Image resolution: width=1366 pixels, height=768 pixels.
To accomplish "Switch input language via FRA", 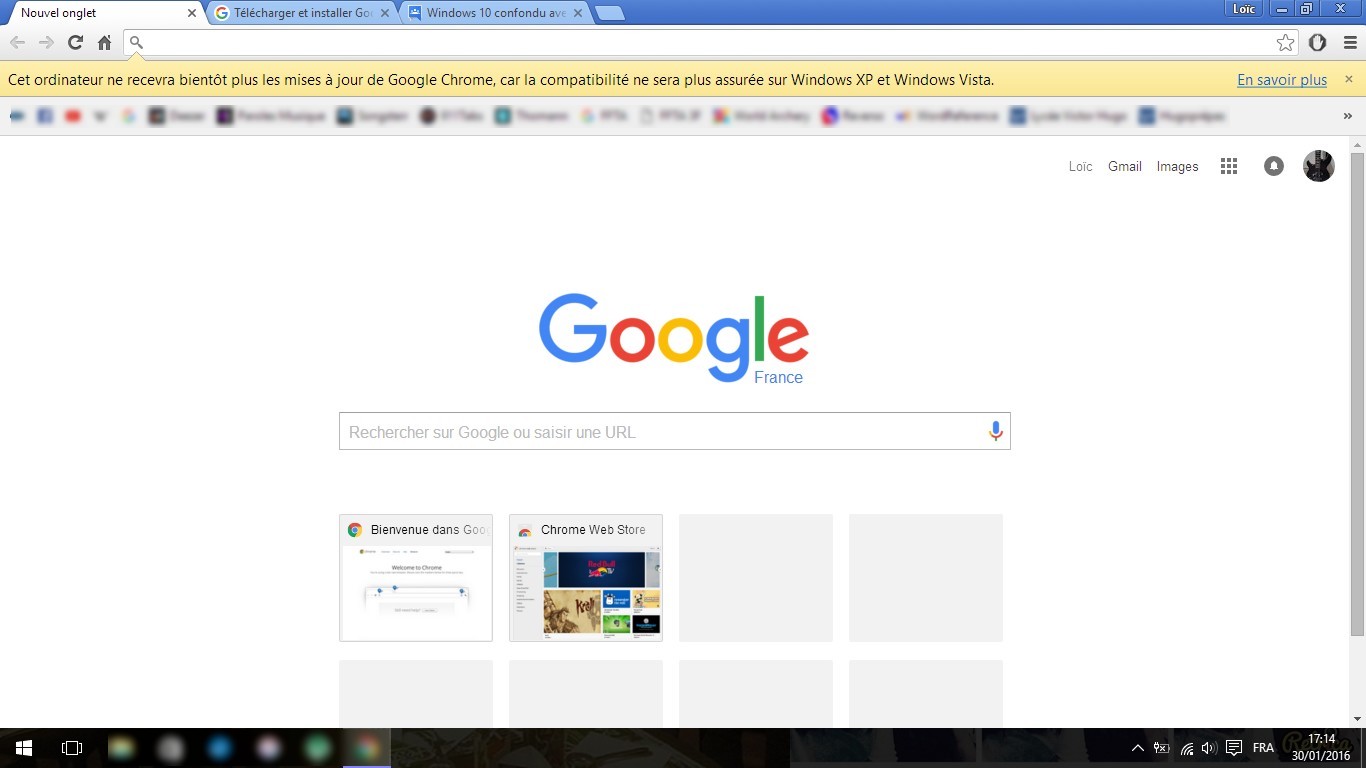I will tap(1263, 748).
